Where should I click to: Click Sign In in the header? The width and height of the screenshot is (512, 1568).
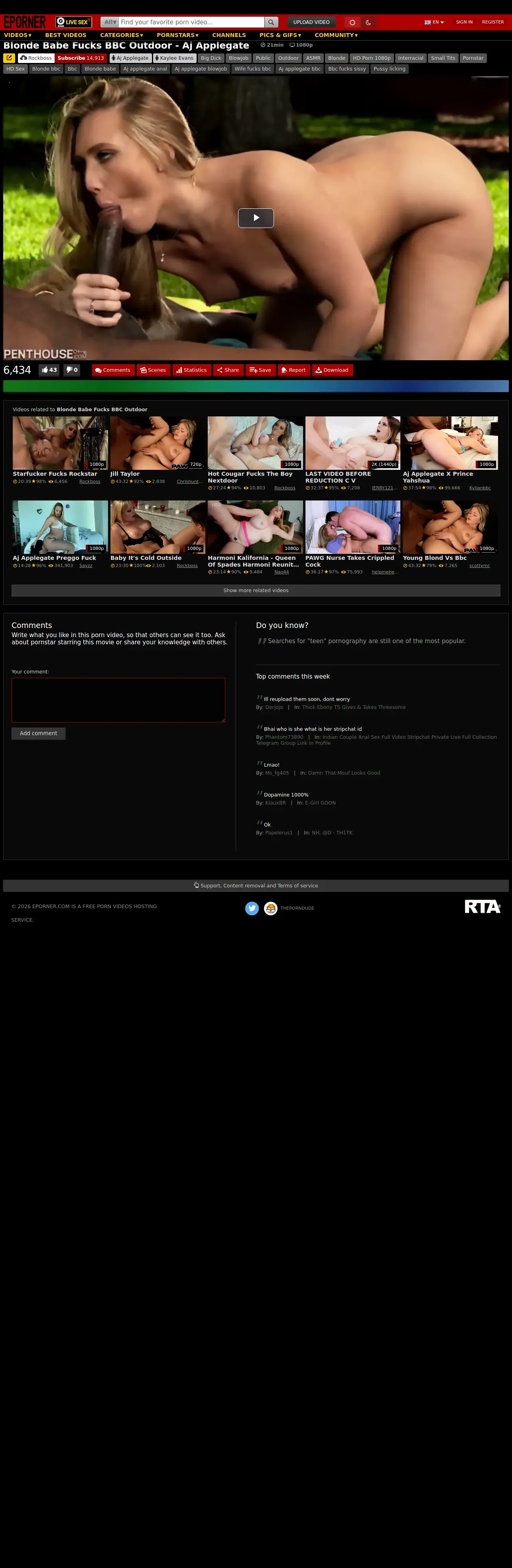[465, 22]
